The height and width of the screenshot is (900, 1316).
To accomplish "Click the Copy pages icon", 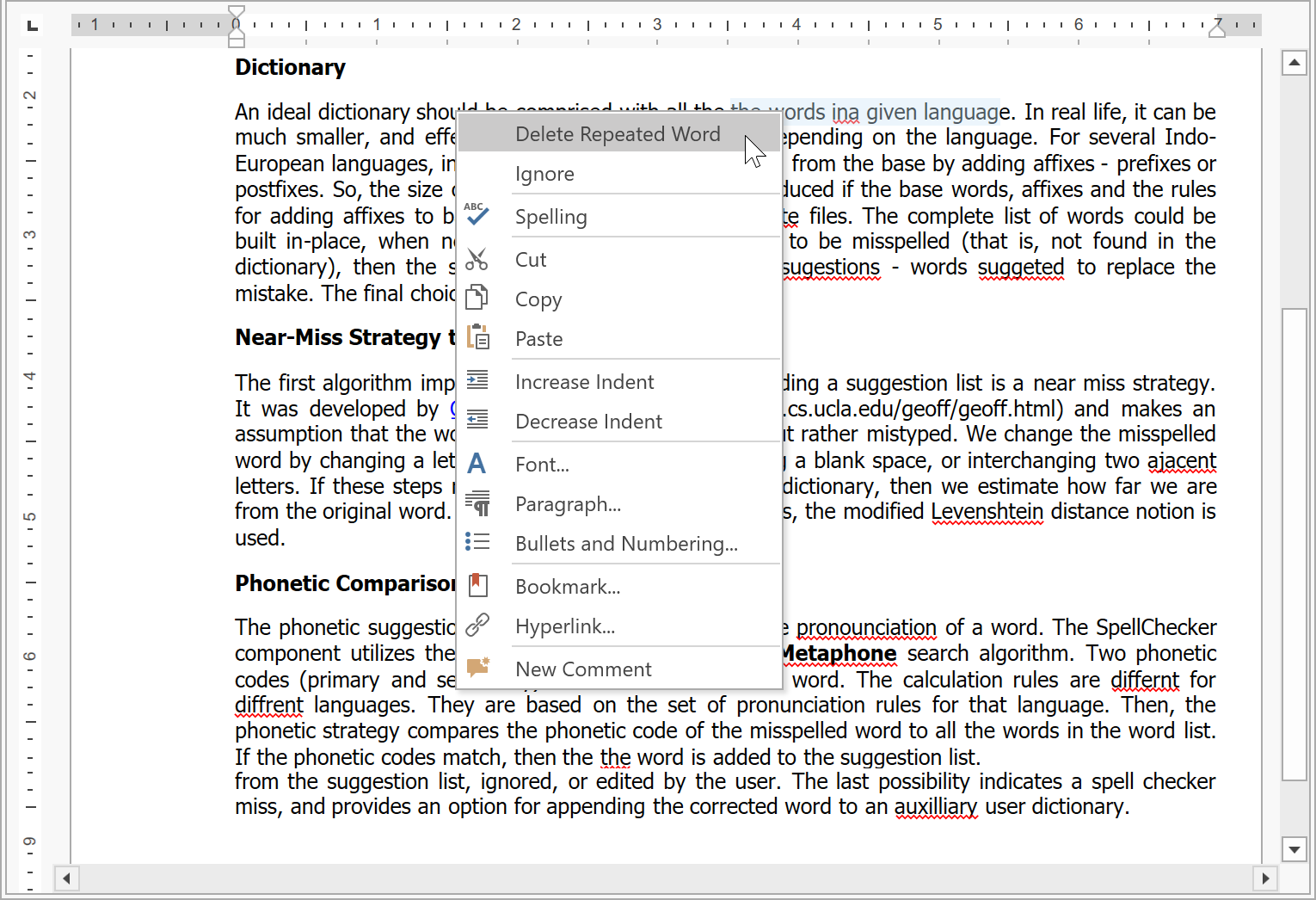I will pos(477,298).
